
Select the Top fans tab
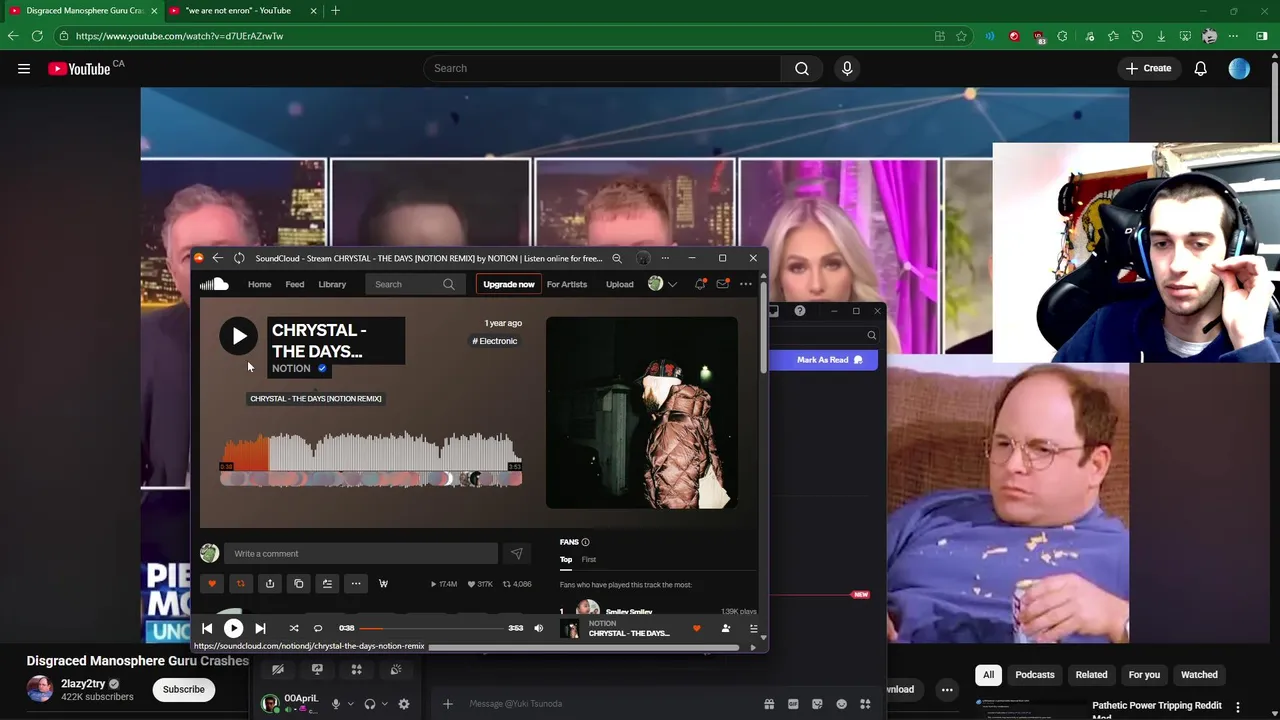tap(566, 559)
